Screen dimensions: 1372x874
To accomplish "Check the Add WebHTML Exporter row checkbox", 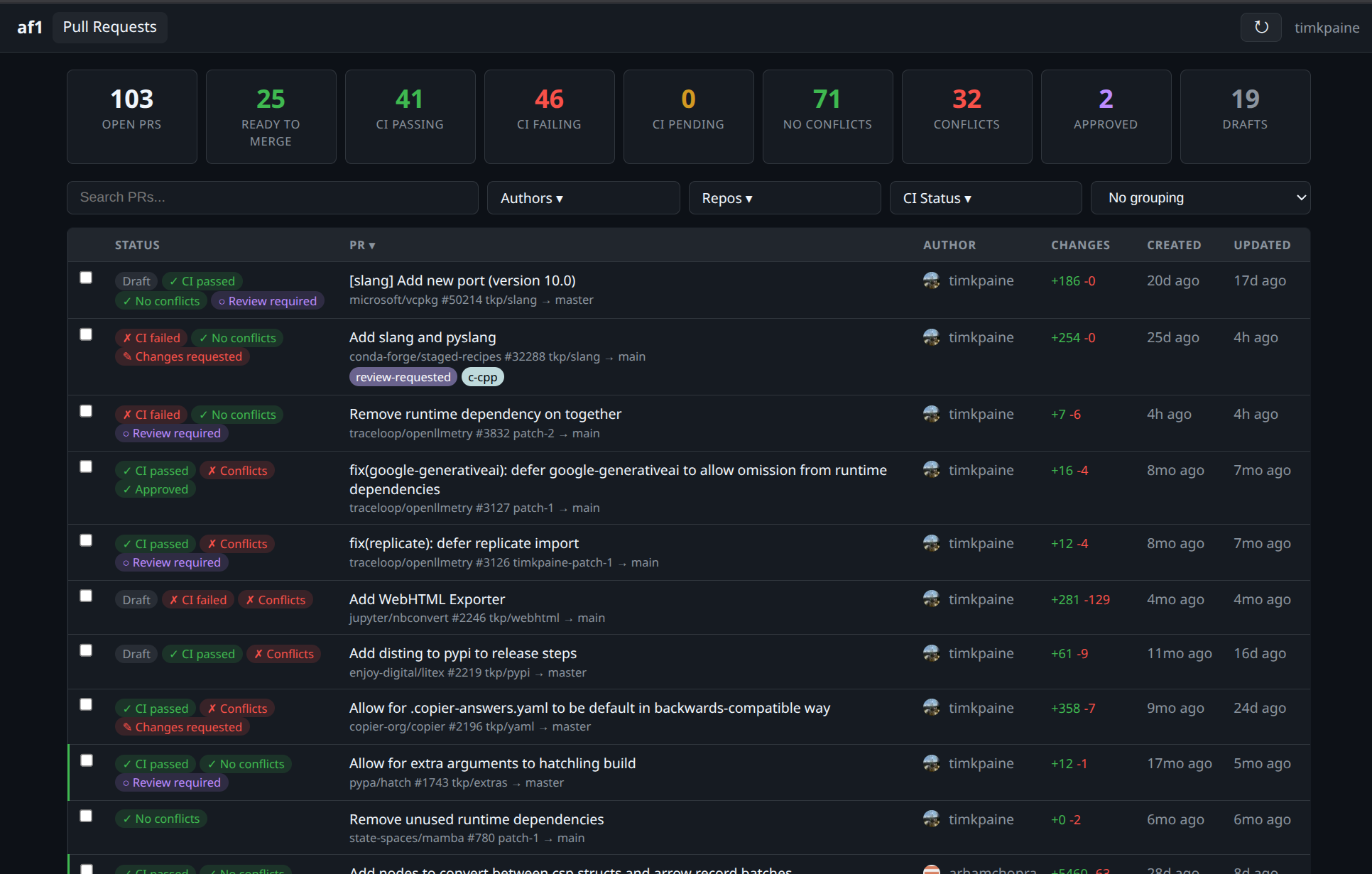I will [86, 596].
